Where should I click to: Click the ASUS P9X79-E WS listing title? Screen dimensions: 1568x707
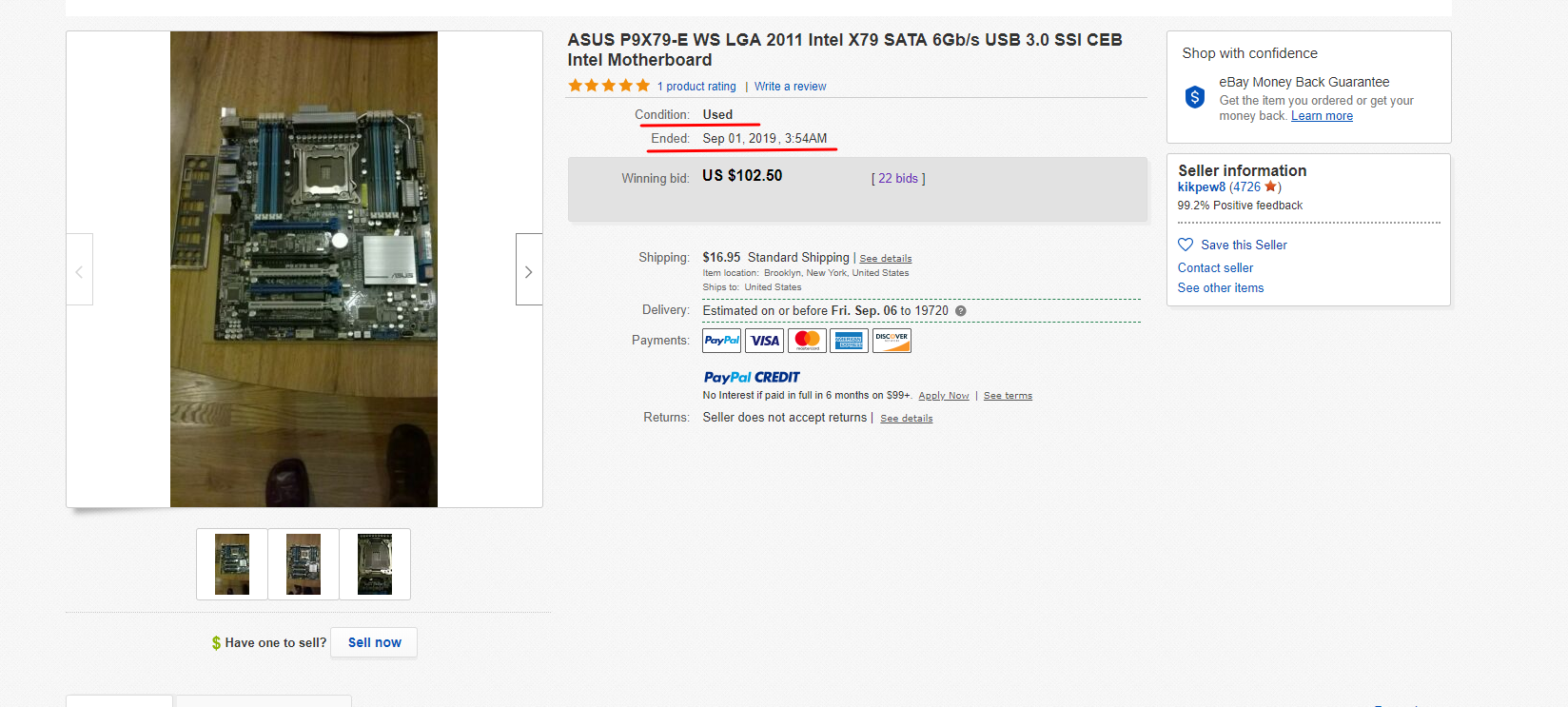[x=845, y=49]
